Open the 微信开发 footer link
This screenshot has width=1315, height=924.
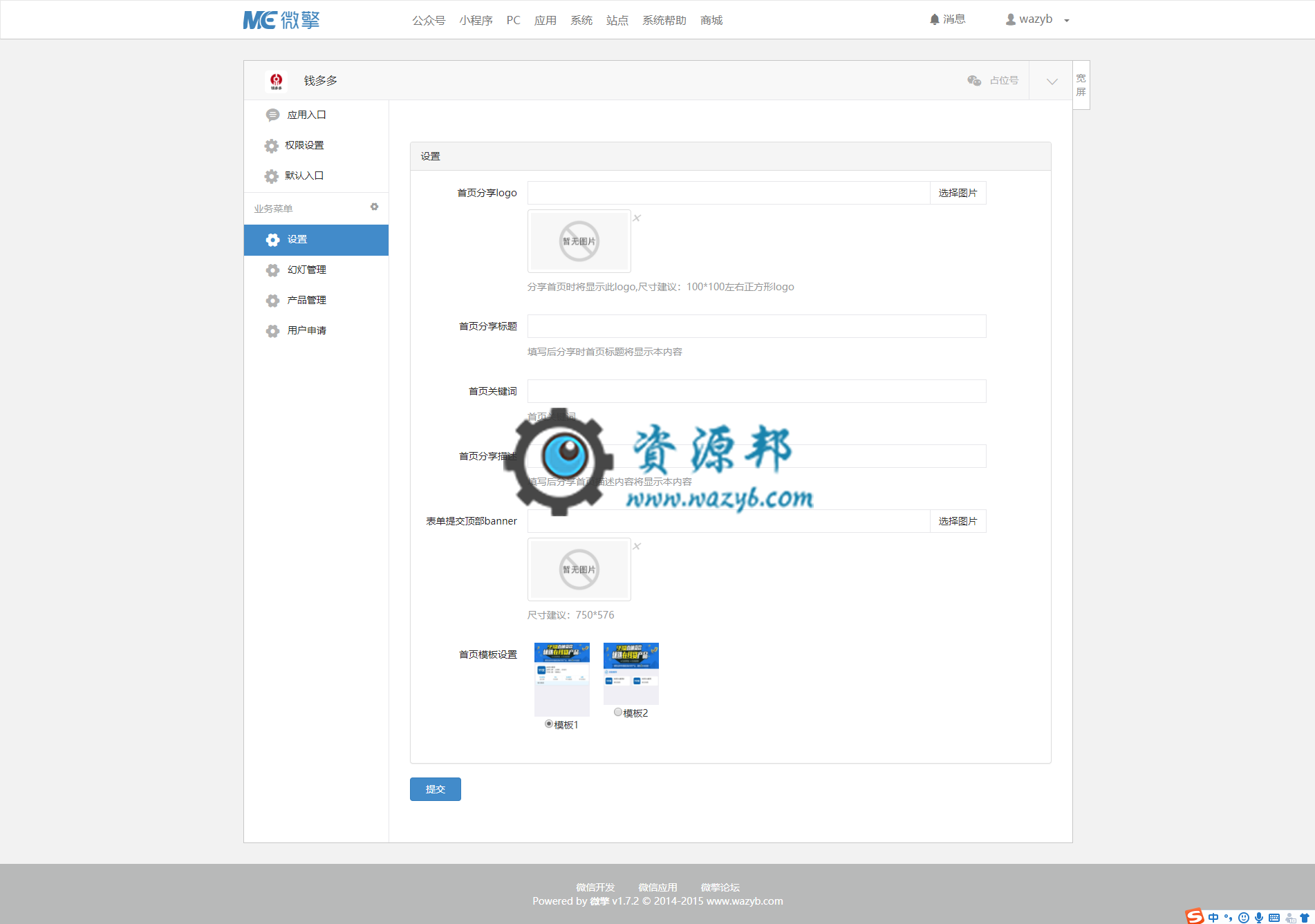(x=595, y=887)
